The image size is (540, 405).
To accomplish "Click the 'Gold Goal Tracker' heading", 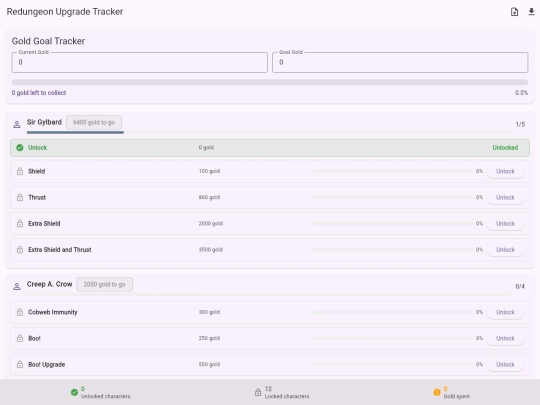I will pos(48,41).
